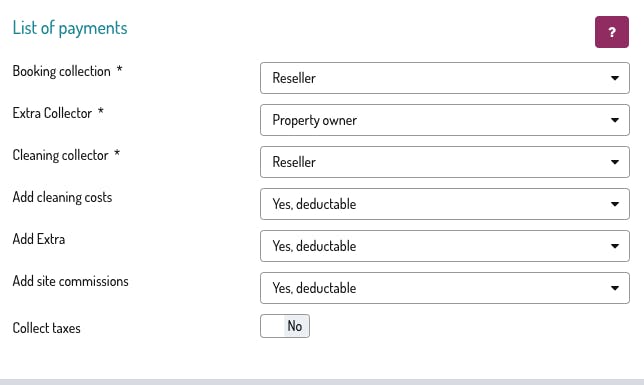
Task: Open the help question mark button
Action: point(612,32)
